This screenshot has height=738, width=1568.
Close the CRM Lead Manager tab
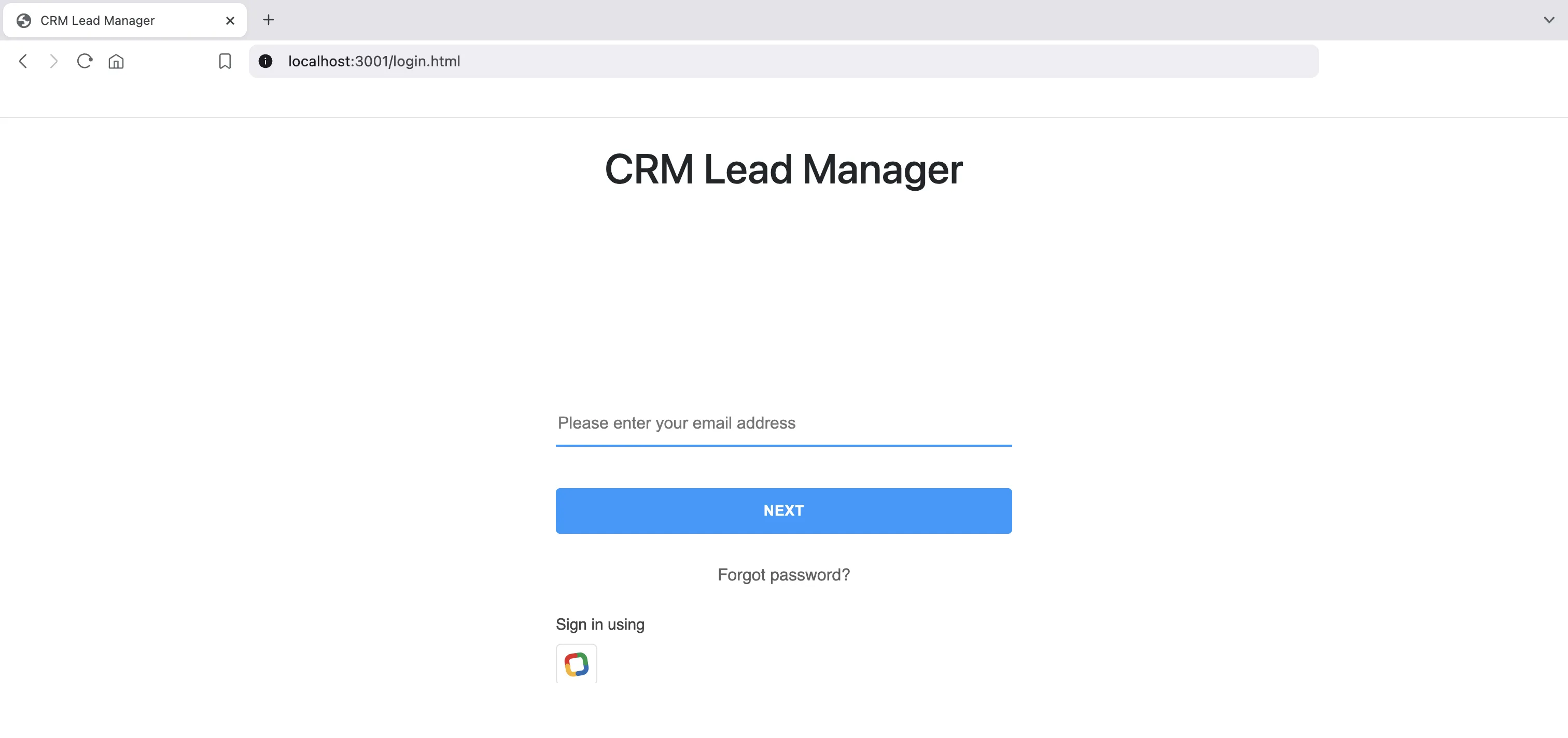(x=230, y=21)
